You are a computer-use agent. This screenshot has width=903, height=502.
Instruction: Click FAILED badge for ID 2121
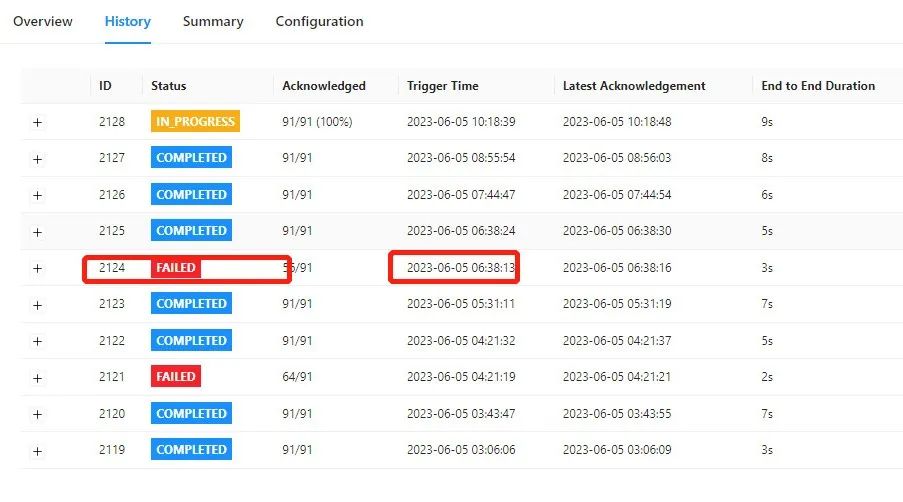[x=175, y=377]
